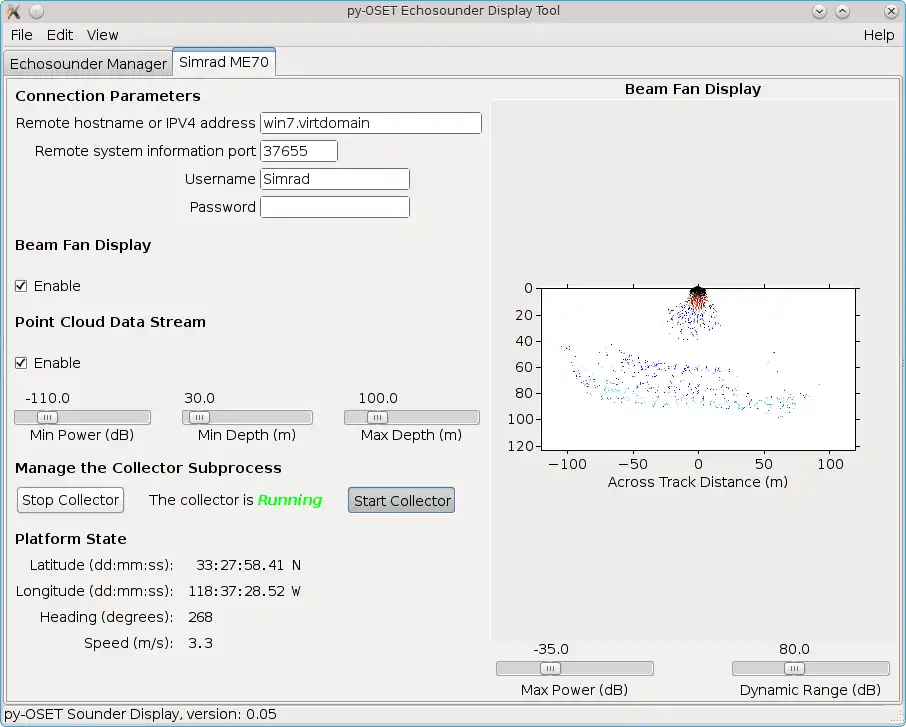The image size is (906, 727).
Task: Click inside the beam fan plot area
Action: click(698, 369)
